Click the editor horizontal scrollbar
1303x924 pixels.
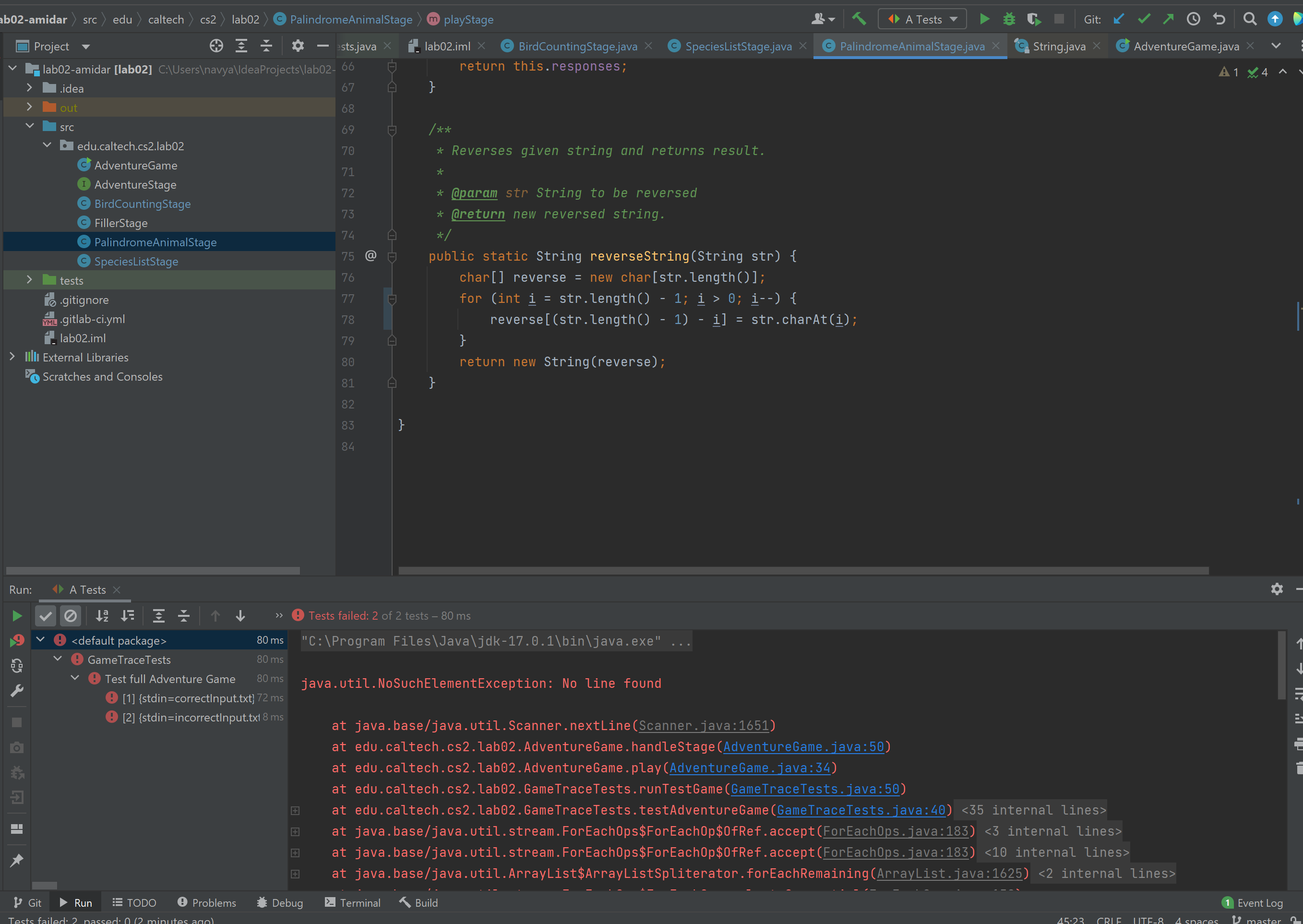[x=803, y=570]
